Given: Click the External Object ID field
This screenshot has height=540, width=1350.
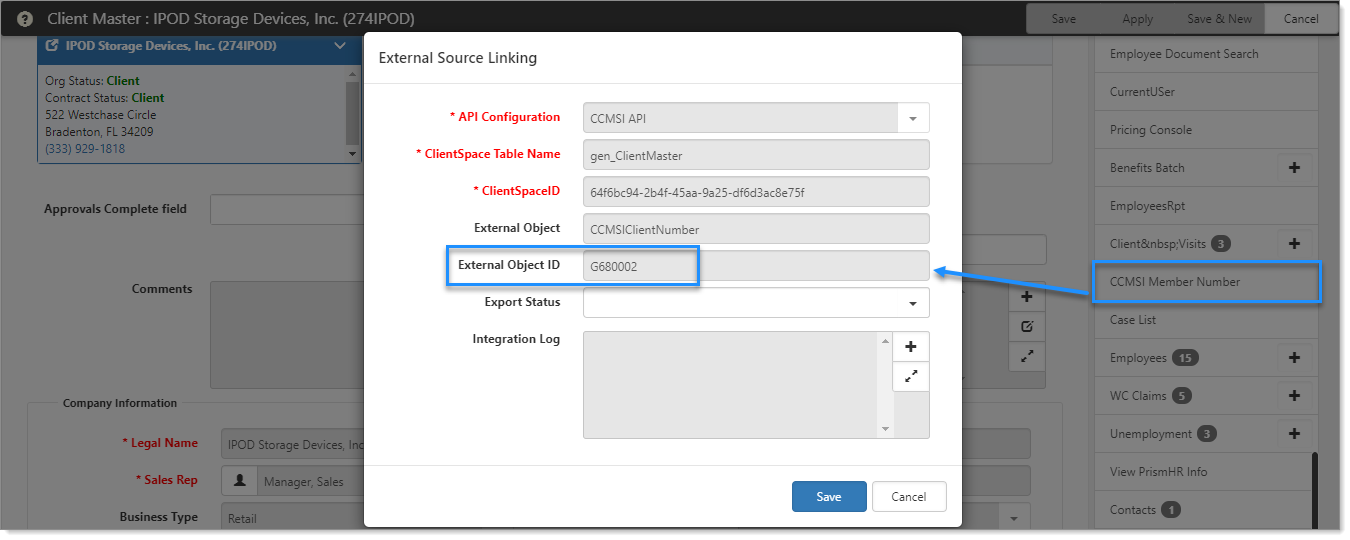Looking at the screenshot, I should click(756, 266).
